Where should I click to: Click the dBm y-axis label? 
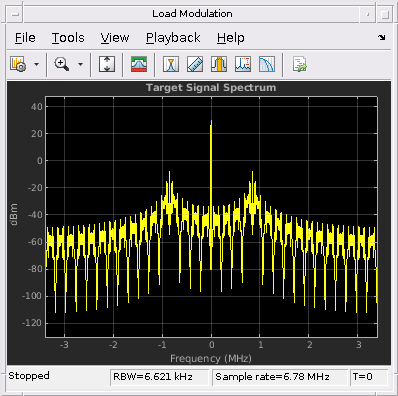click(x=14, y=215)
